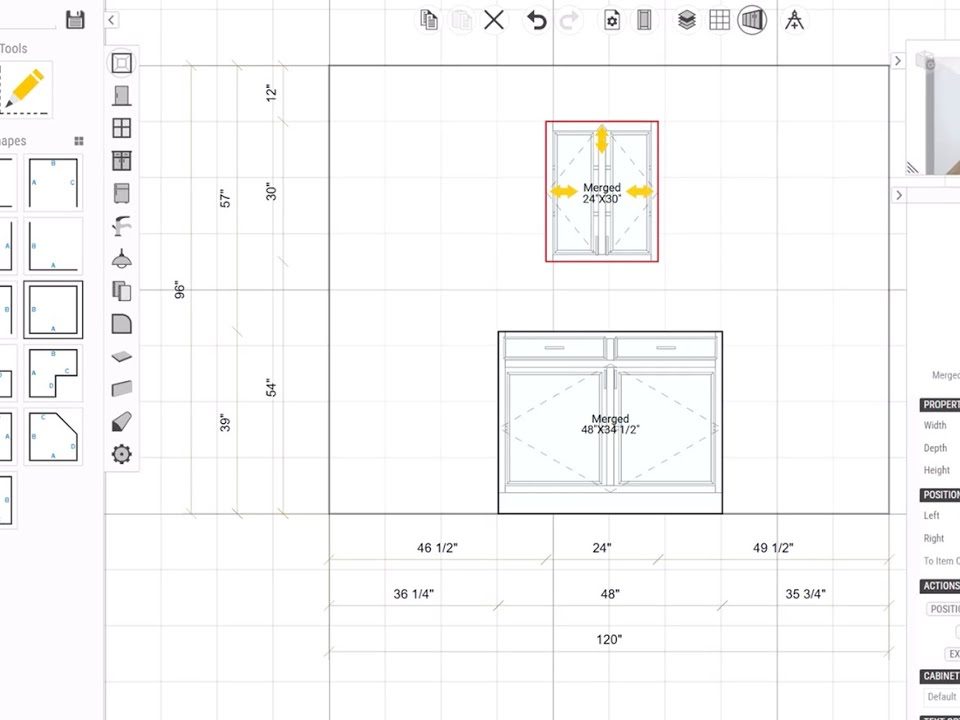Screen dimensions: 960x720
Task: Toggle the grid display icon
Action: click(x=719, y=20)
